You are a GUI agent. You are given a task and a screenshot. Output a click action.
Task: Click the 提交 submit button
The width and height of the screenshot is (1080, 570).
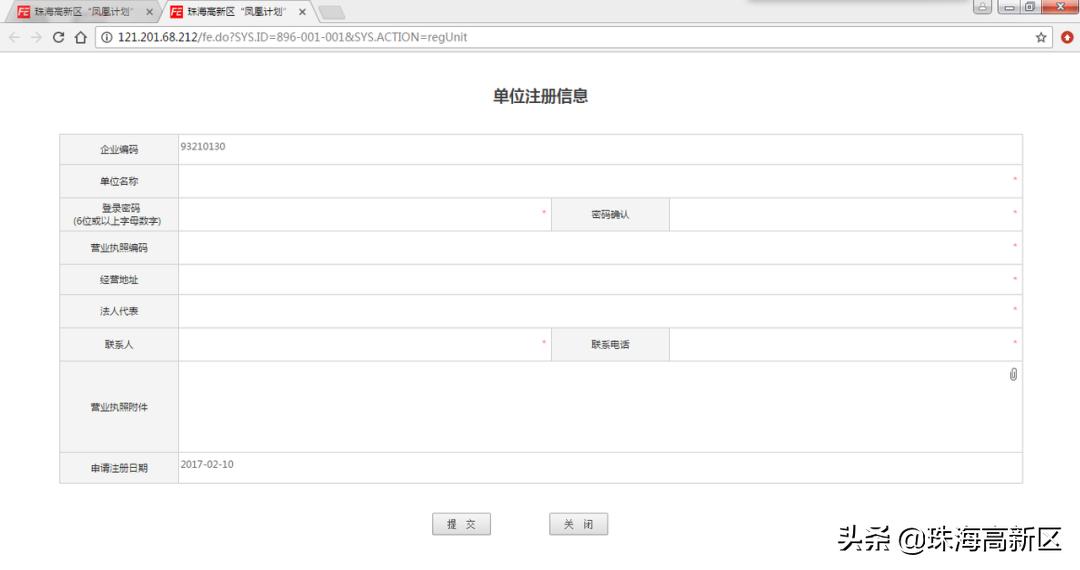point(461,524)
